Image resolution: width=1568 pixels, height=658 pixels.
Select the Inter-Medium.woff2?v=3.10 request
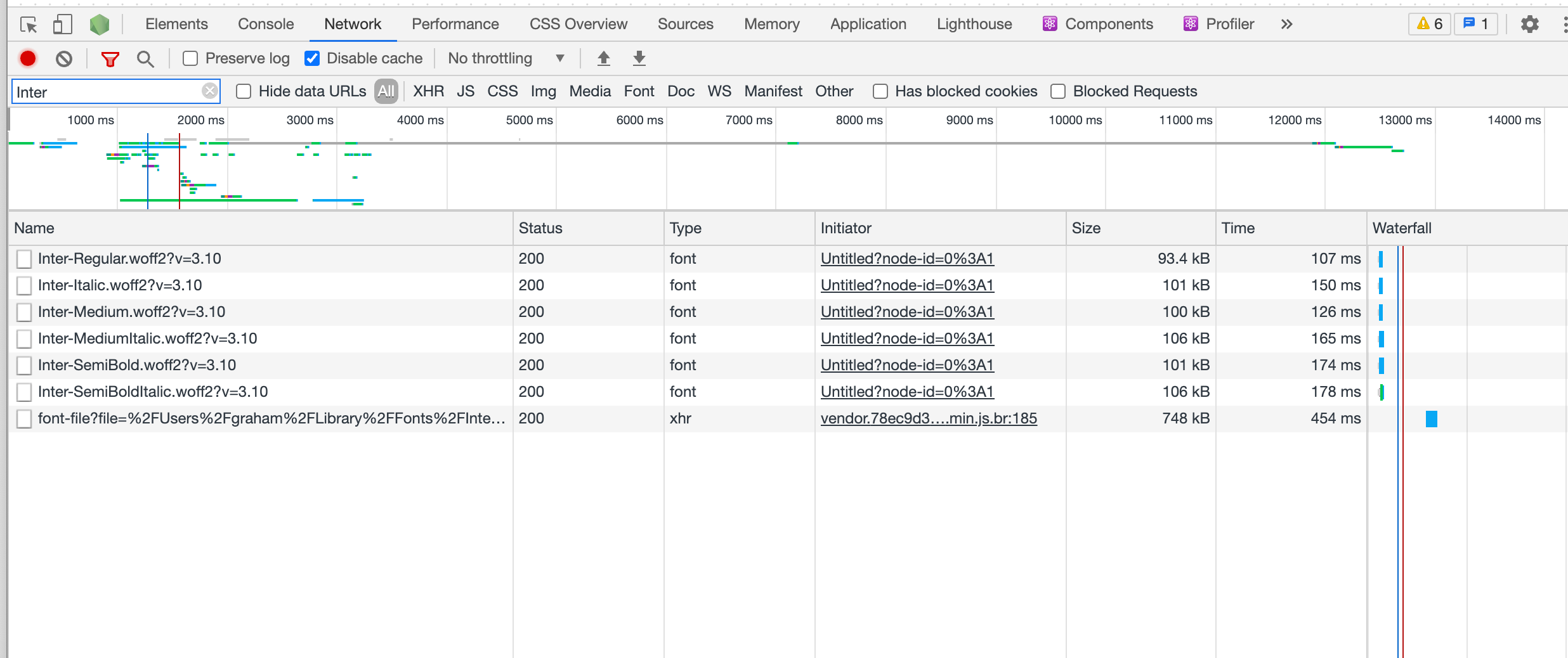pyautogui.click(x=131, y=312)
